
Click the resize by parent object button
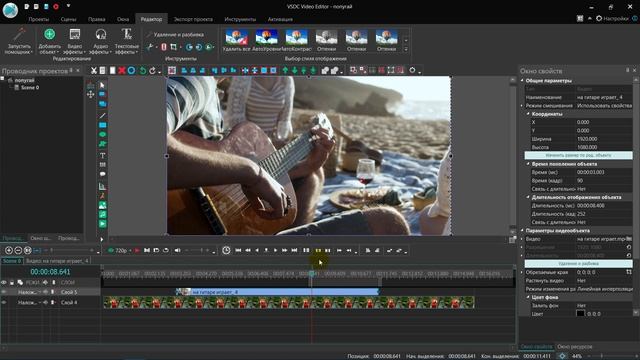[x=578, y=155]
